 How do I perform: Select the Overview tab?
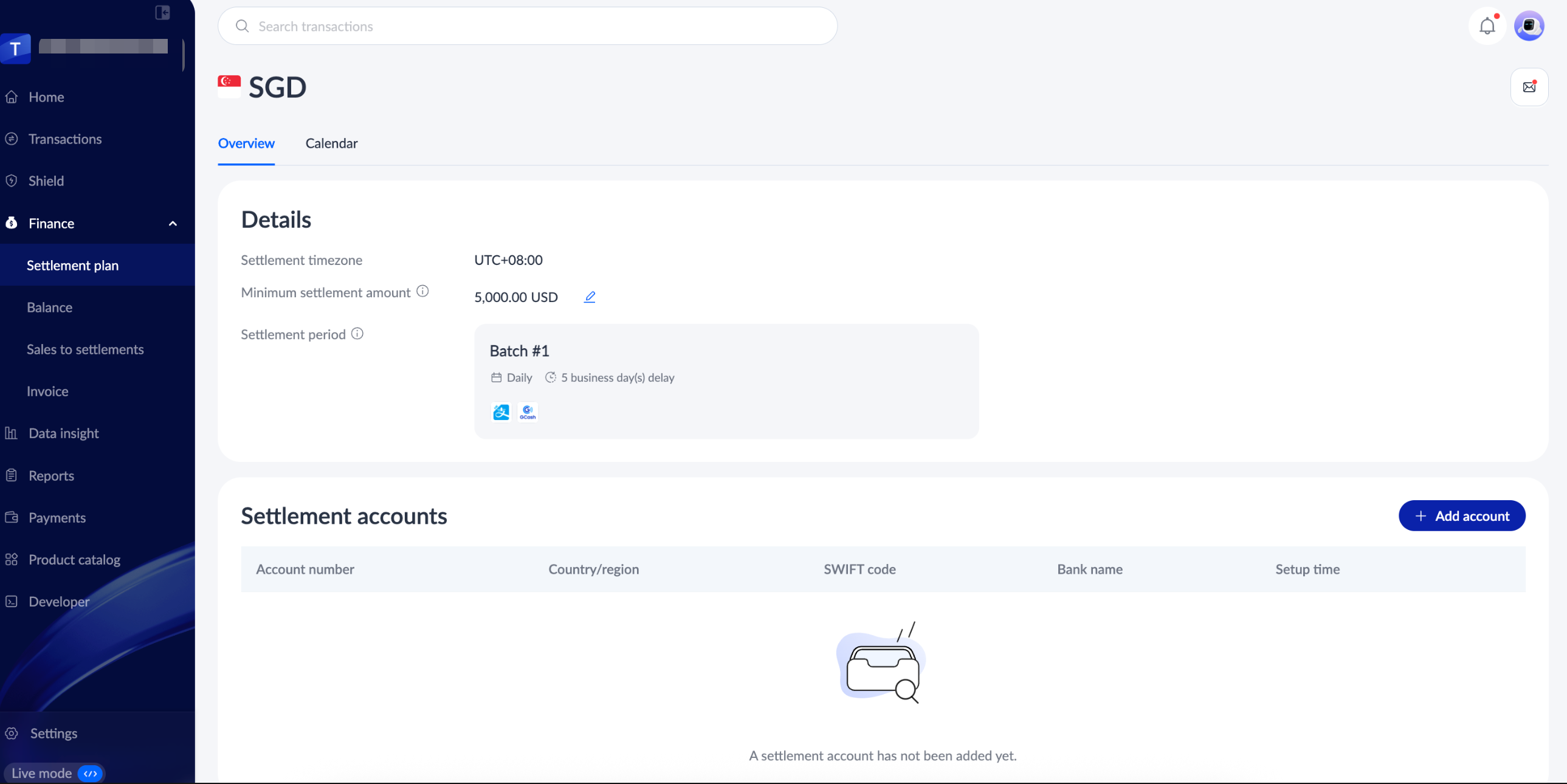[x=246, y=143]
